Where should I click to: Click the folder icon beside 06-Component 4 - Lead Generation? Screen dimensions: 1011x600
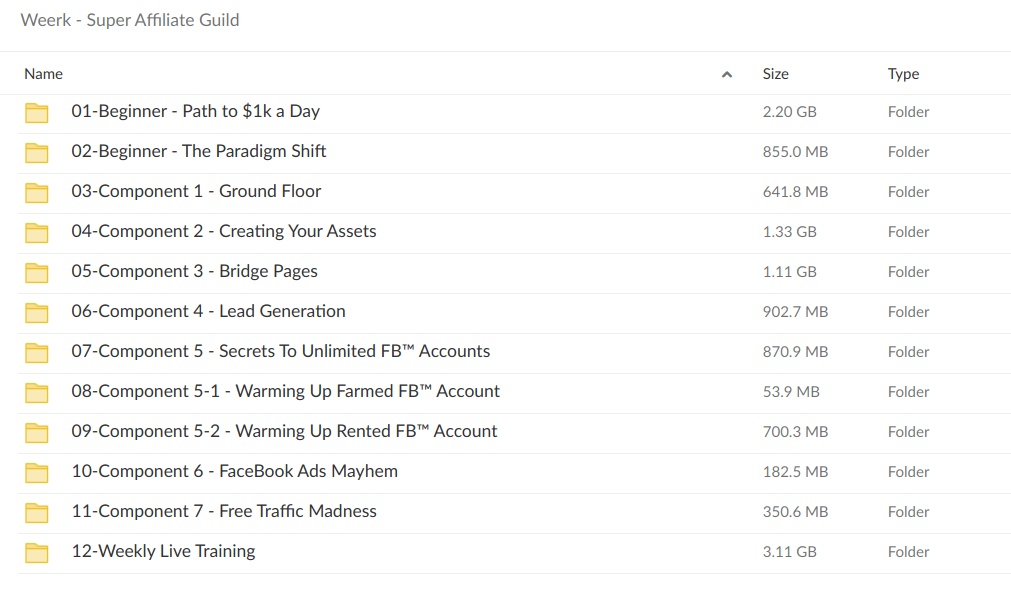pos(36,312)
